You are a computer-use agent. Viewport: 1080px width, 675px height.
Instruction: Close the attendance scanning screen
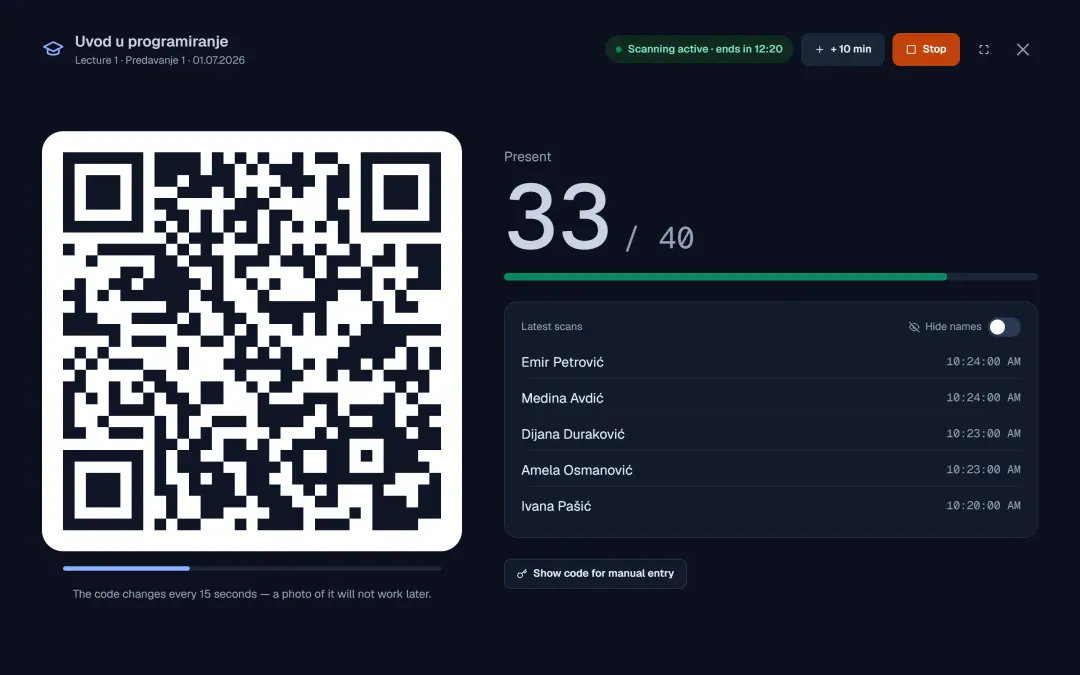pos(1023,50)
